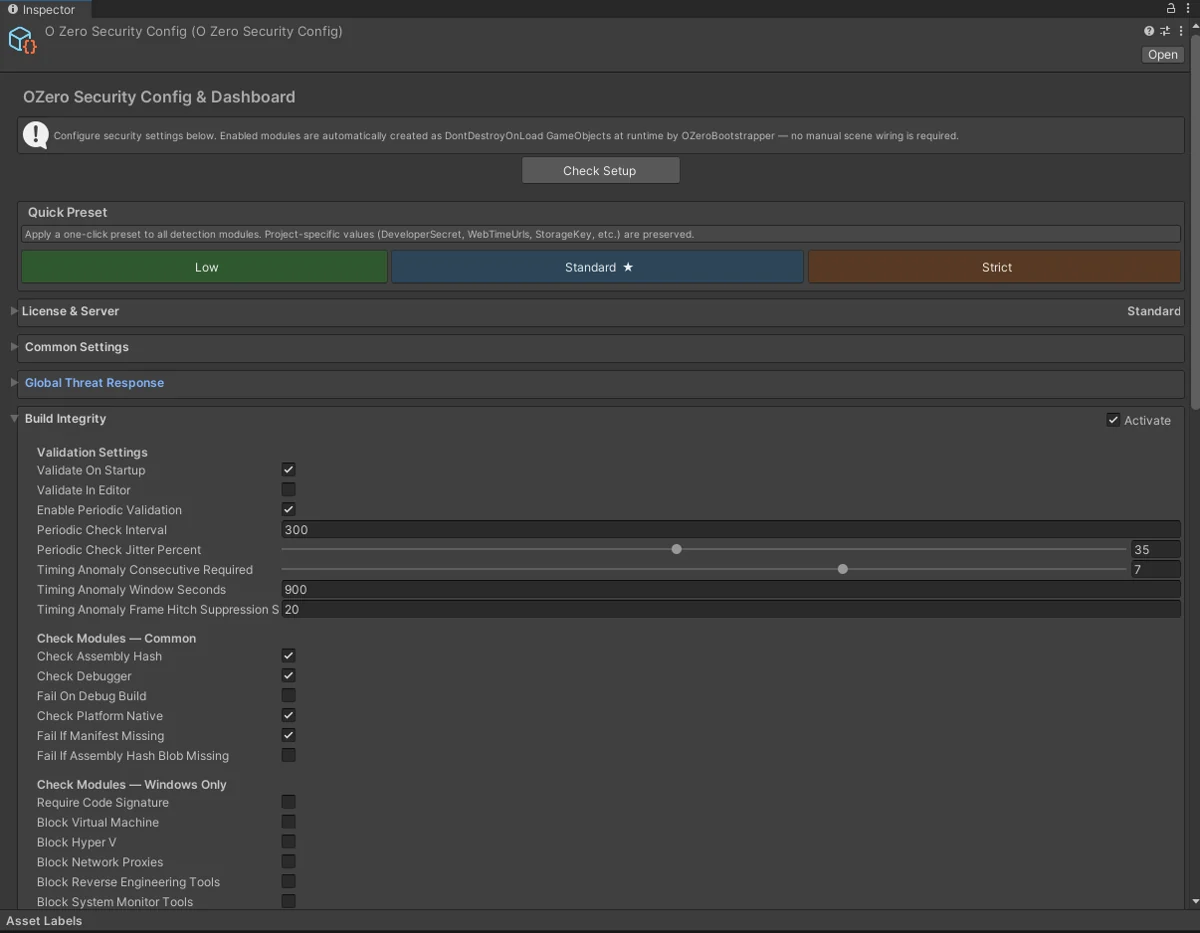
Task: Click the Jitter Percent value box showing 35
Action: coord(1155,550)
